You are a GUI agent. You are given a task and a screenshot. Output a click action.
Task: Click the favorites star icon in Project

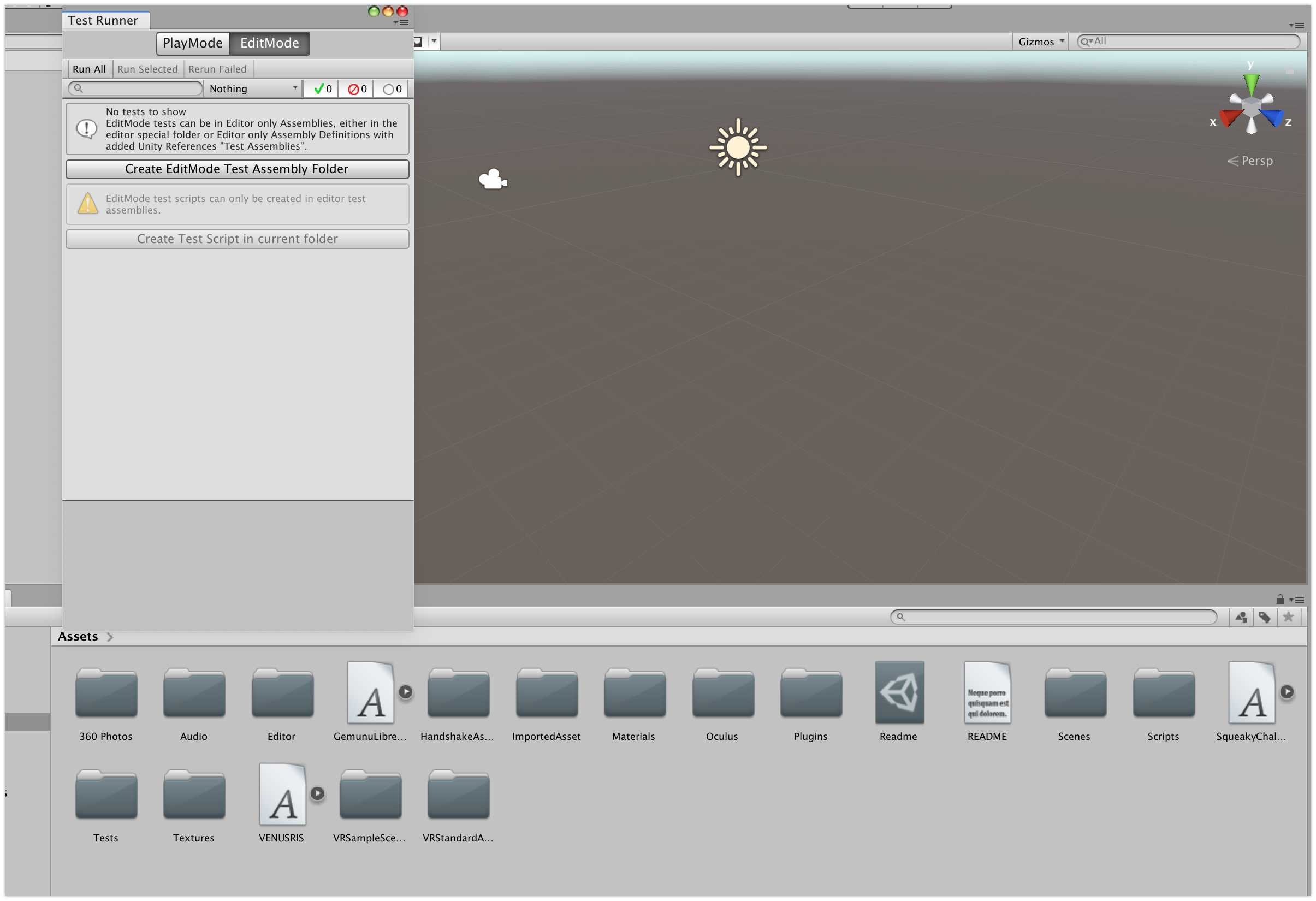coord(1288,617)
